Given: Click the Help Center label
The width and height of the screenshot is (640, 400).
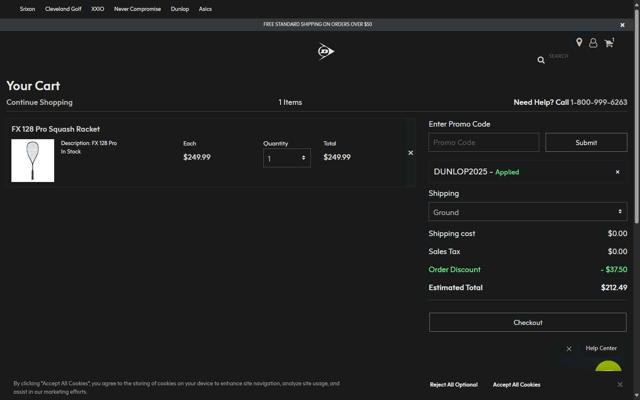Looking at the screenshot, I should (601, 348).
